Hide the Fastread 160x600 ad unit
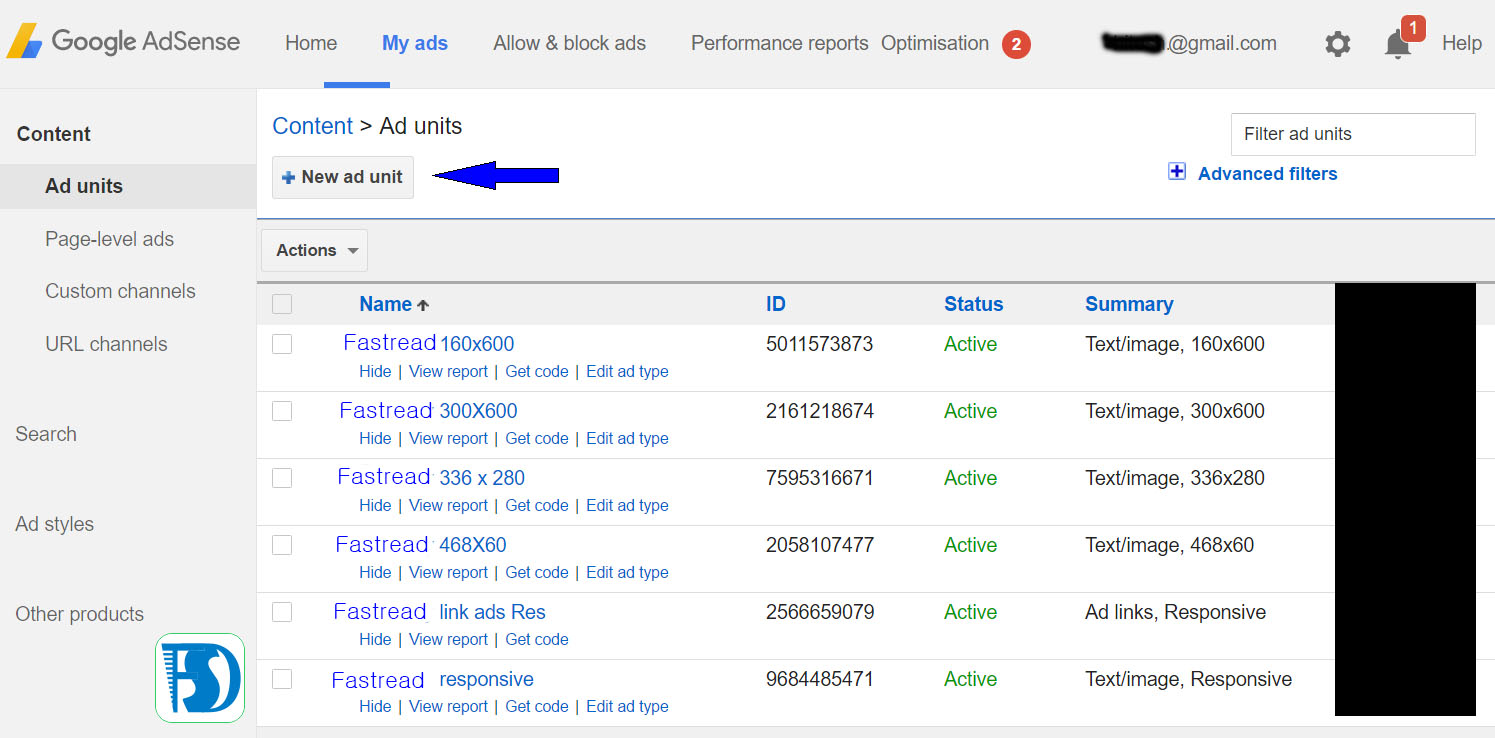 point(375,371)
